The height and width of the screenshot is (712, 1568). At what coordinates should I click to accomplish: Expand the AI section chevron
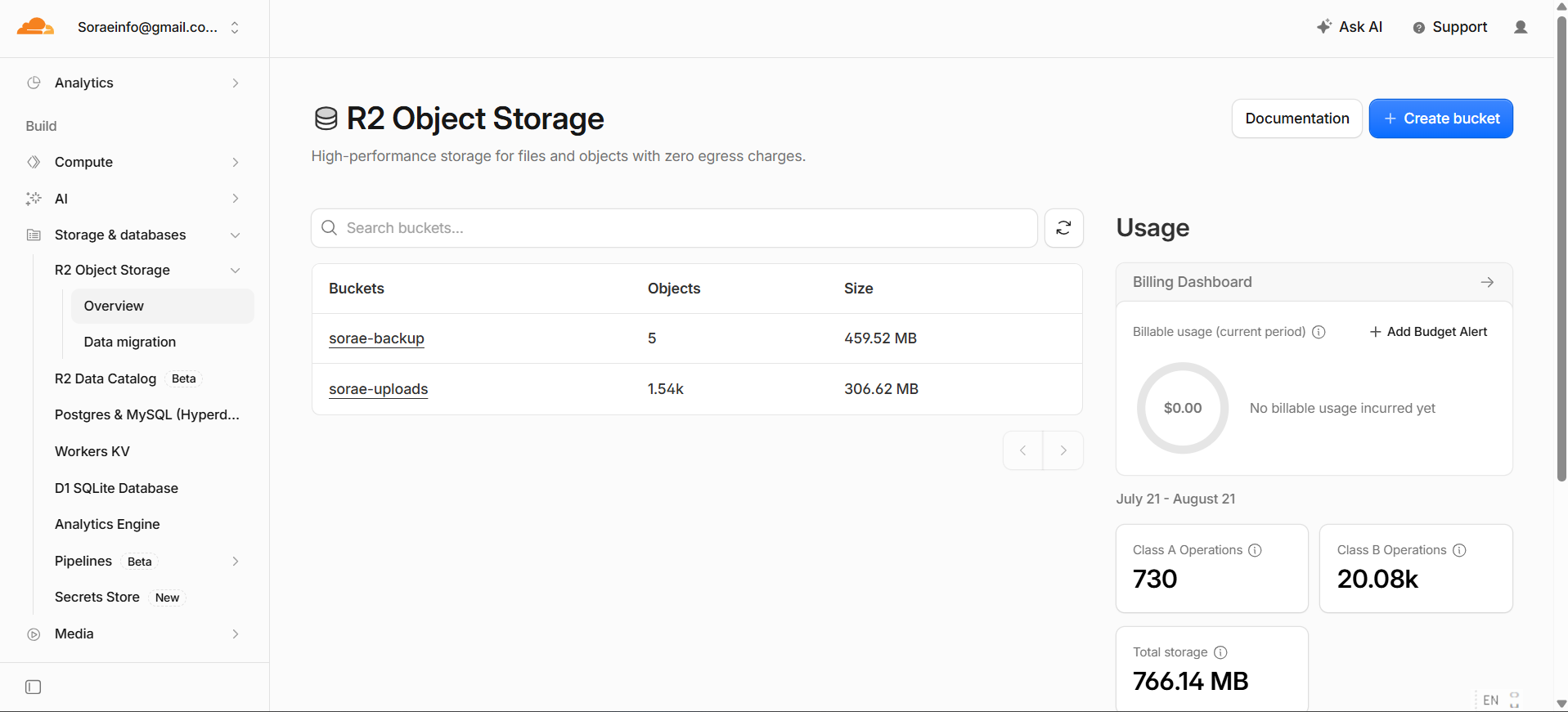[x=236, y=199]
